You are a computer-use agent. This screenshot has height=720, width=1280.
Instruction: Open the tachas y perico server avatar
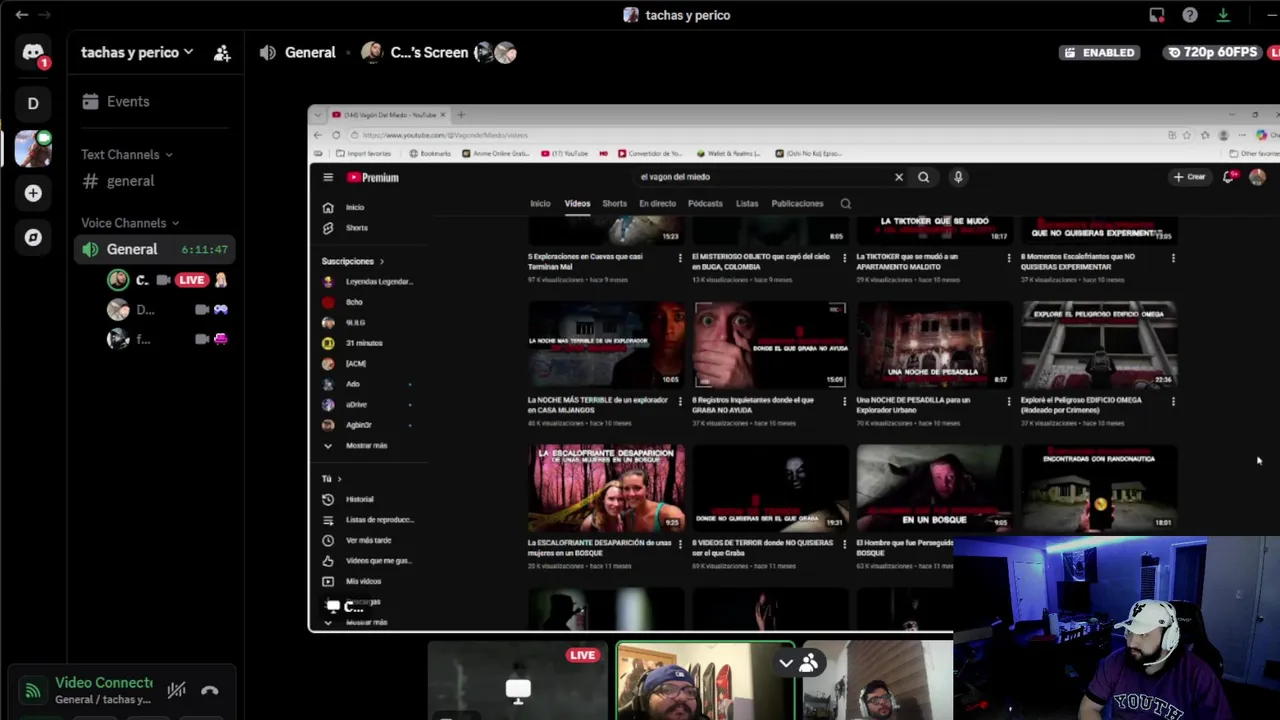click(x=33, y=148)
